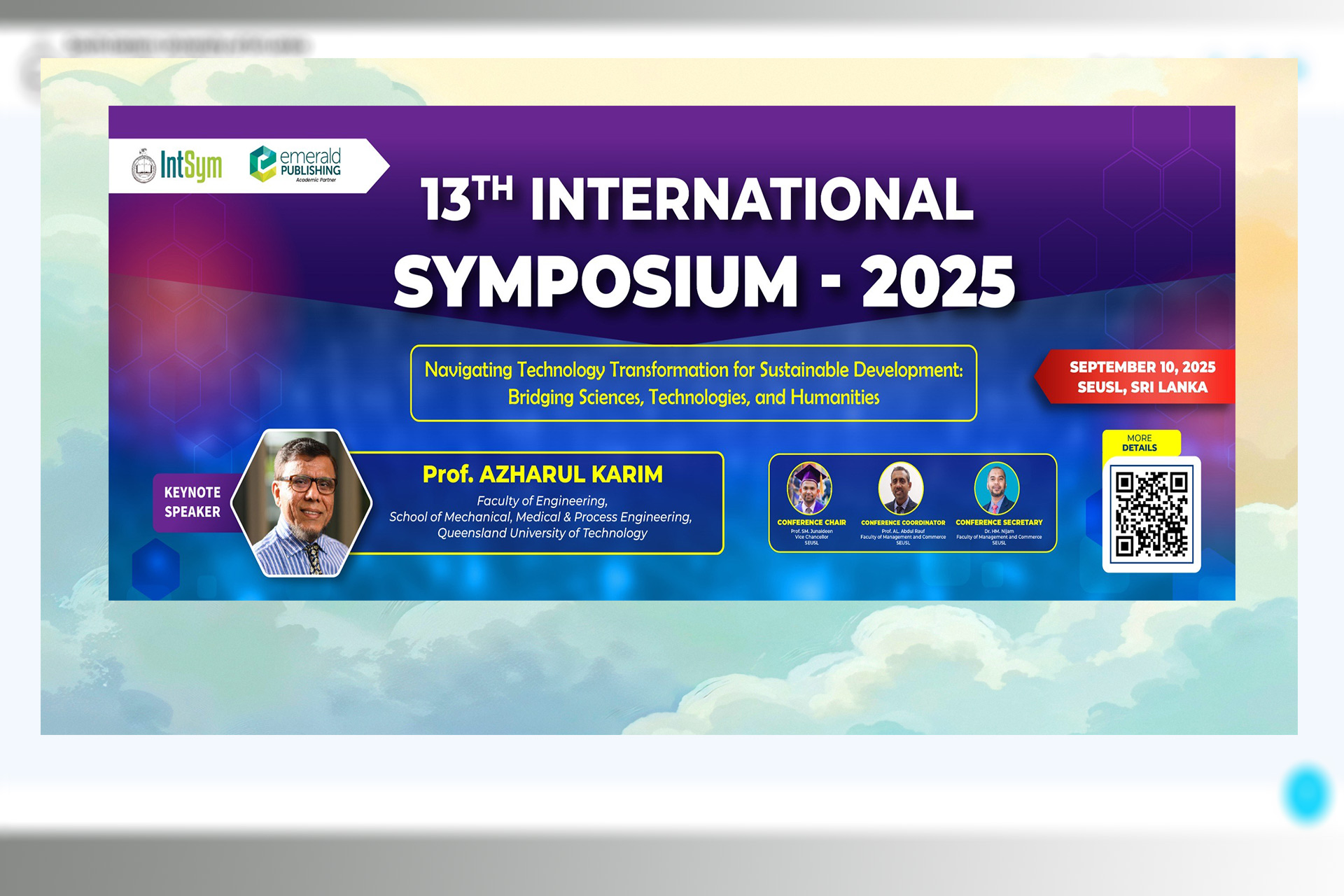
Task: Click the "13TH INTERNATIONAL" heading
Action: (696, 199)
